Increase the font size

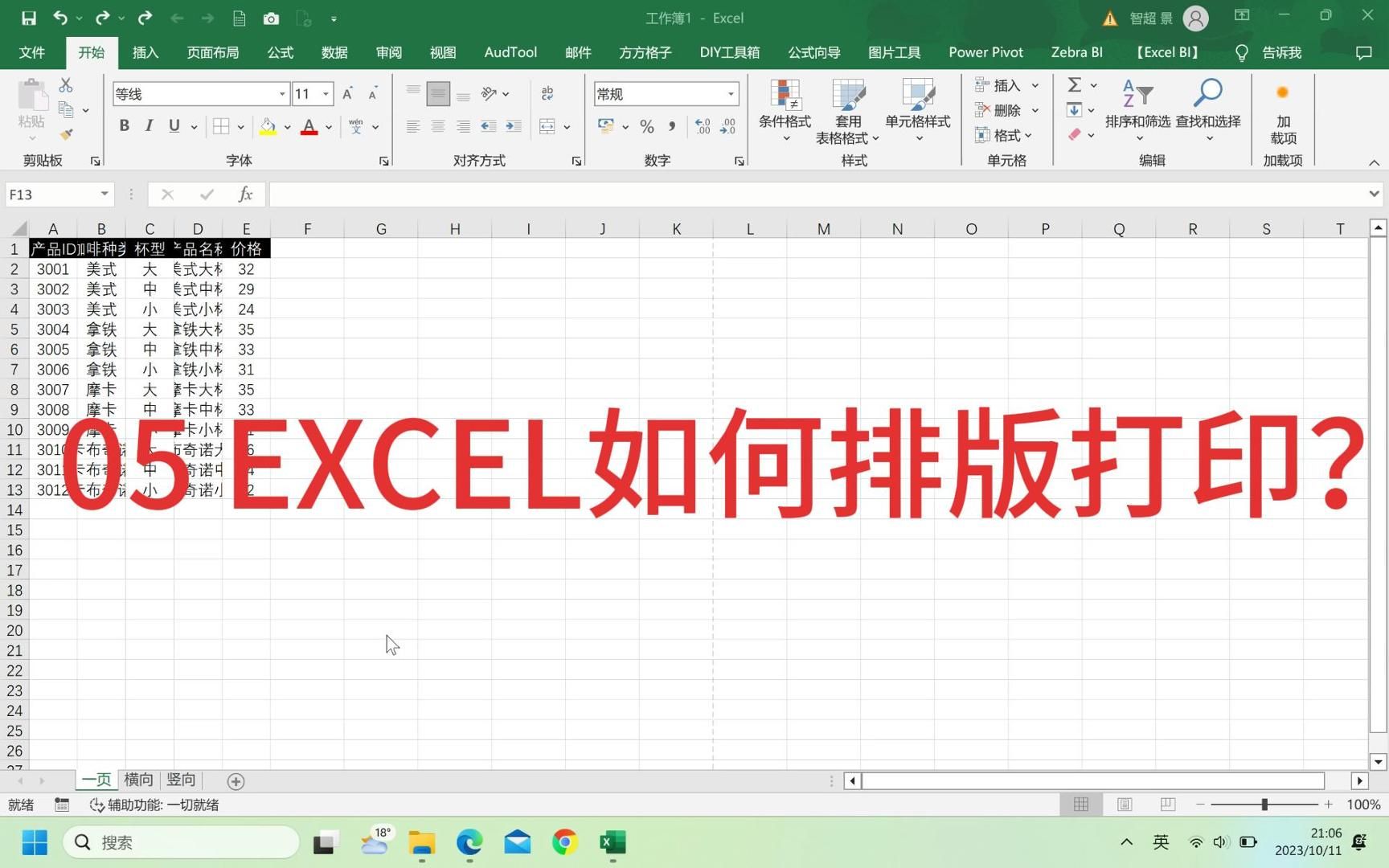click(347, 94)
